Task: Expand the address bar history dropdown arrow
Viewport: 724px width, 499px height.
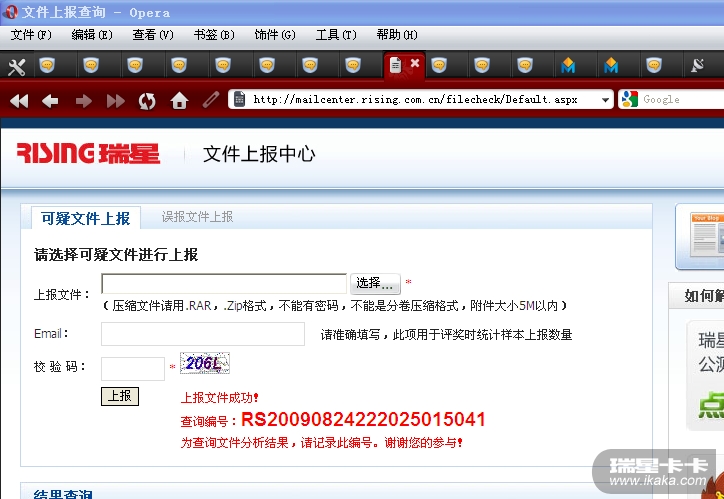Action: click(605, 100)
